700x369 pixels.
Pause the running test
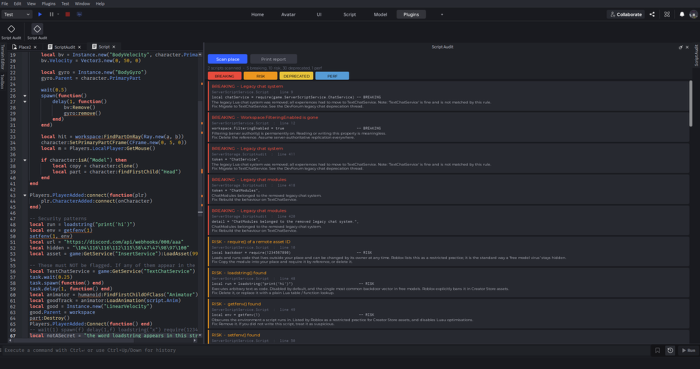51,14
